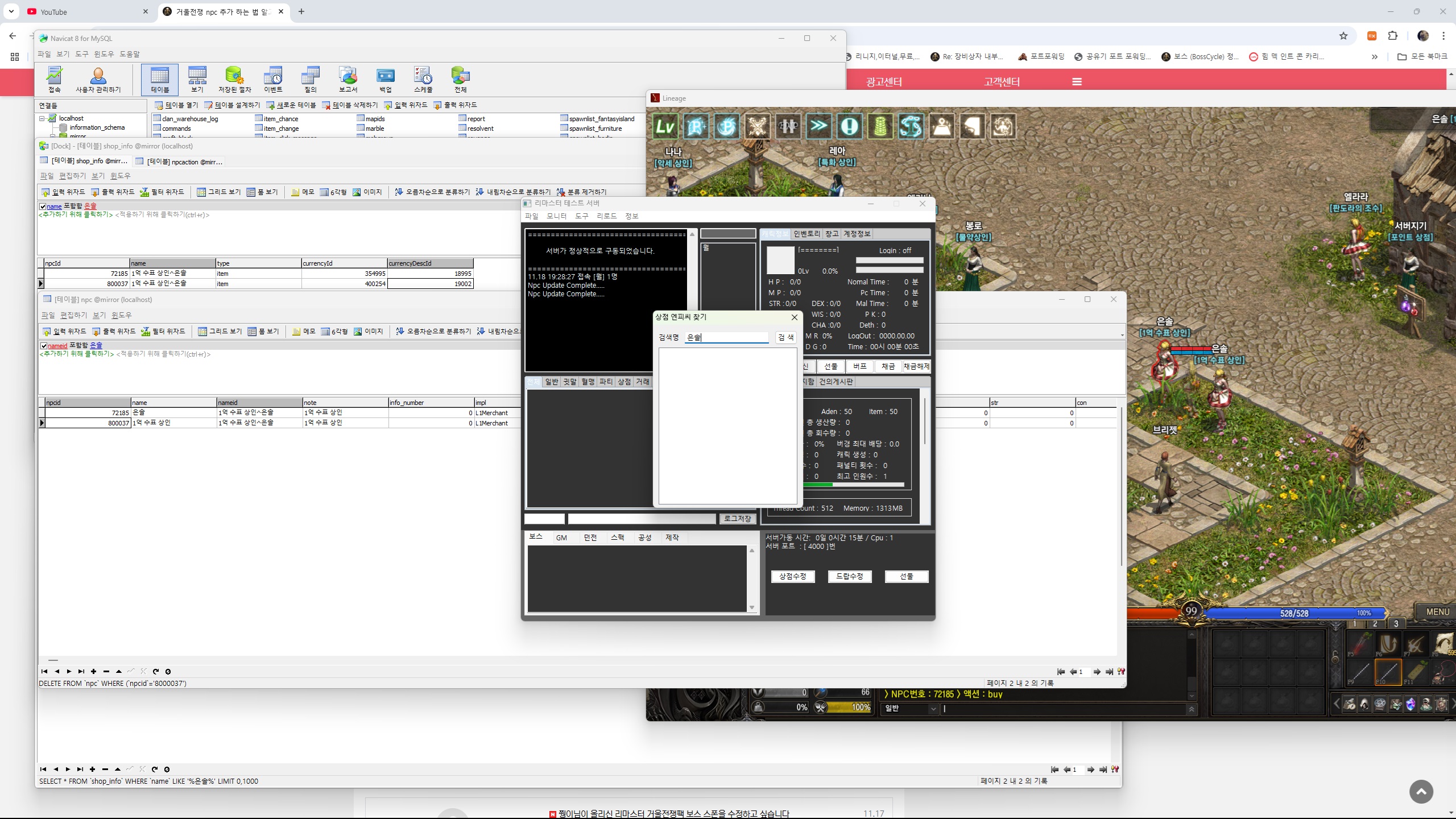Click the 로그저장 button
The image size is (1456, 819).
tap(738, 519)
